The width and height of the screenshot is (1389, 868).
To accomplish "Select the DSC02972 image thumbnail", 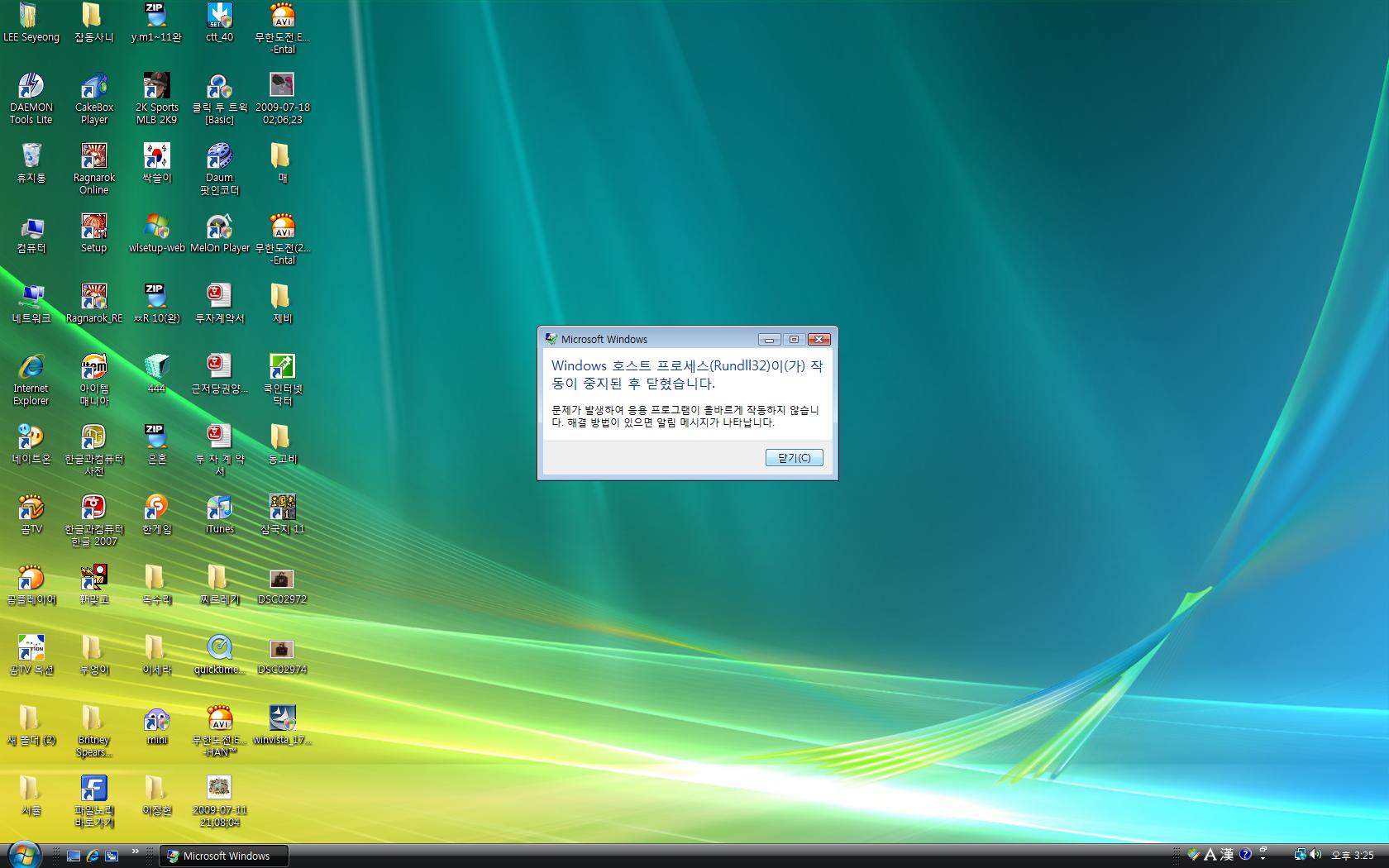I will (x=283, y=584).
